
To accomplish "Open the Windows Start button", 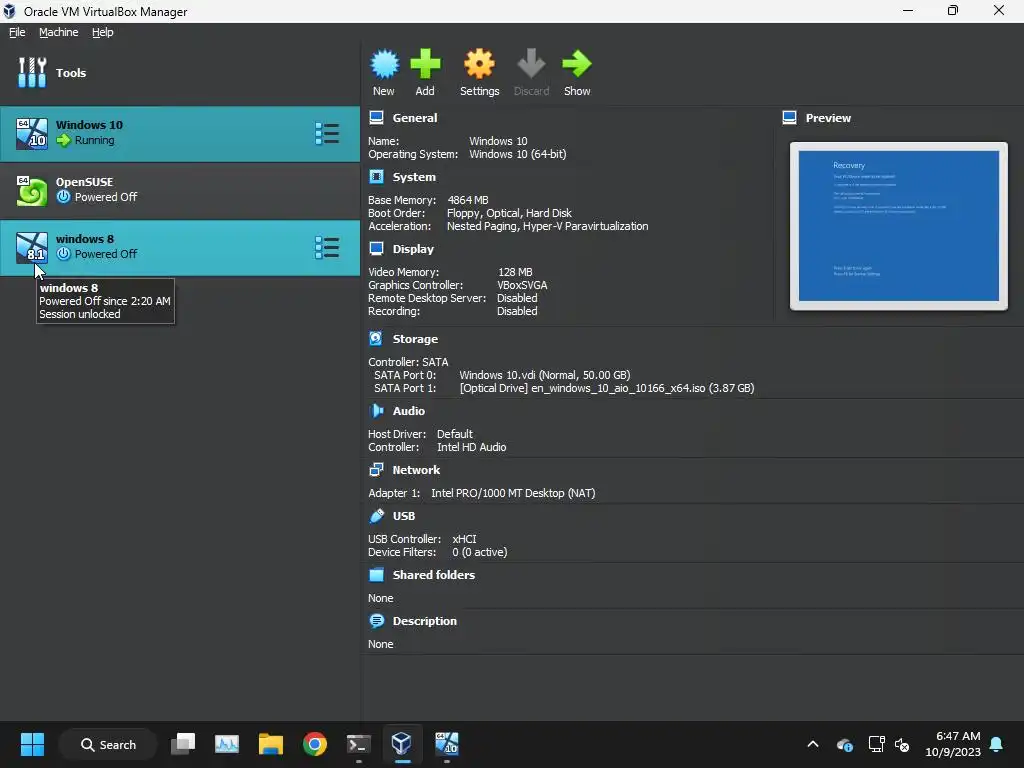I will click(x=32, y=744).
